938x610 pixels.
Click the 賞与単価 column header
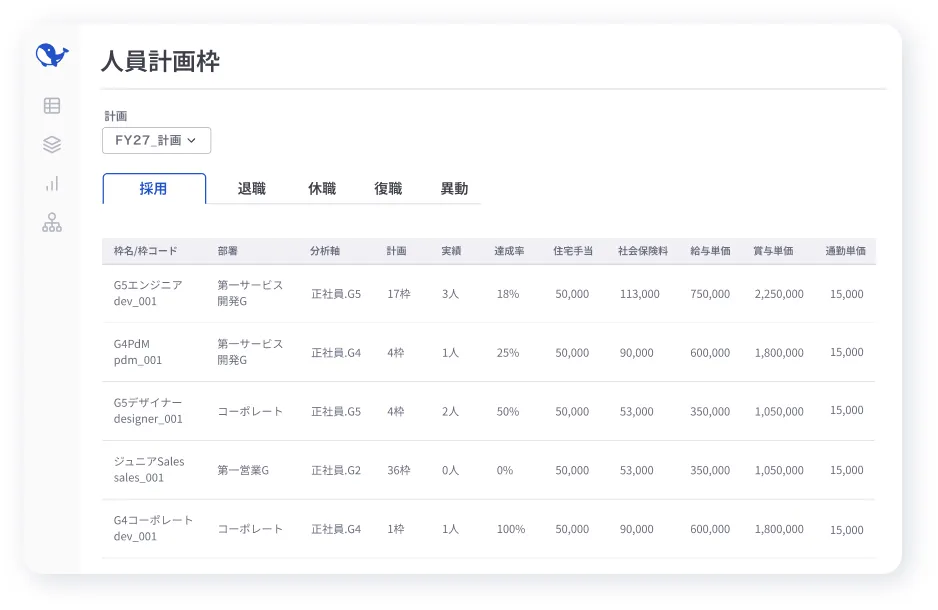[x=773, y=251]
